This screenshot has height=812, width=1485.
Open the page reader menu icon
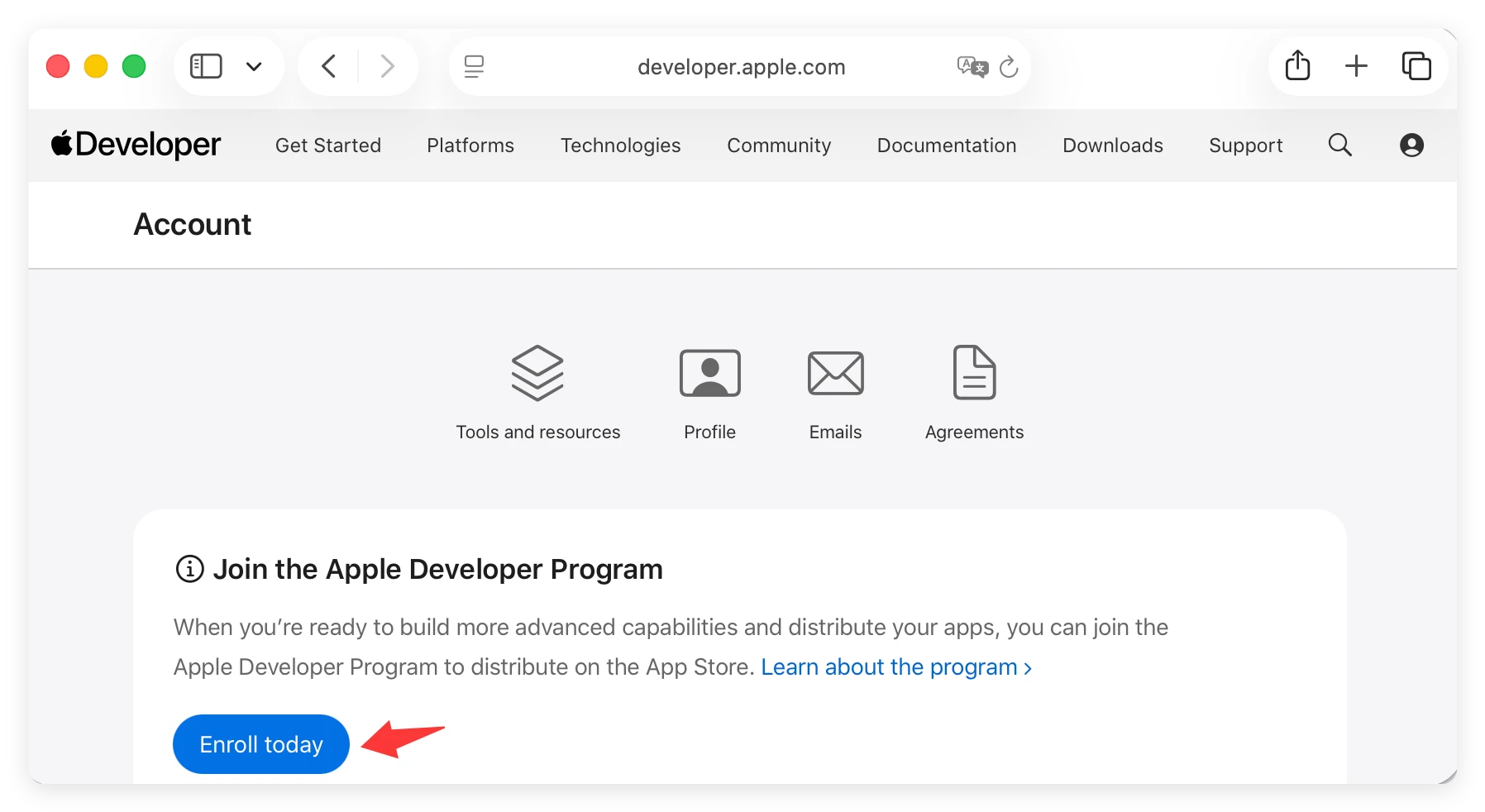coord(474,66)
